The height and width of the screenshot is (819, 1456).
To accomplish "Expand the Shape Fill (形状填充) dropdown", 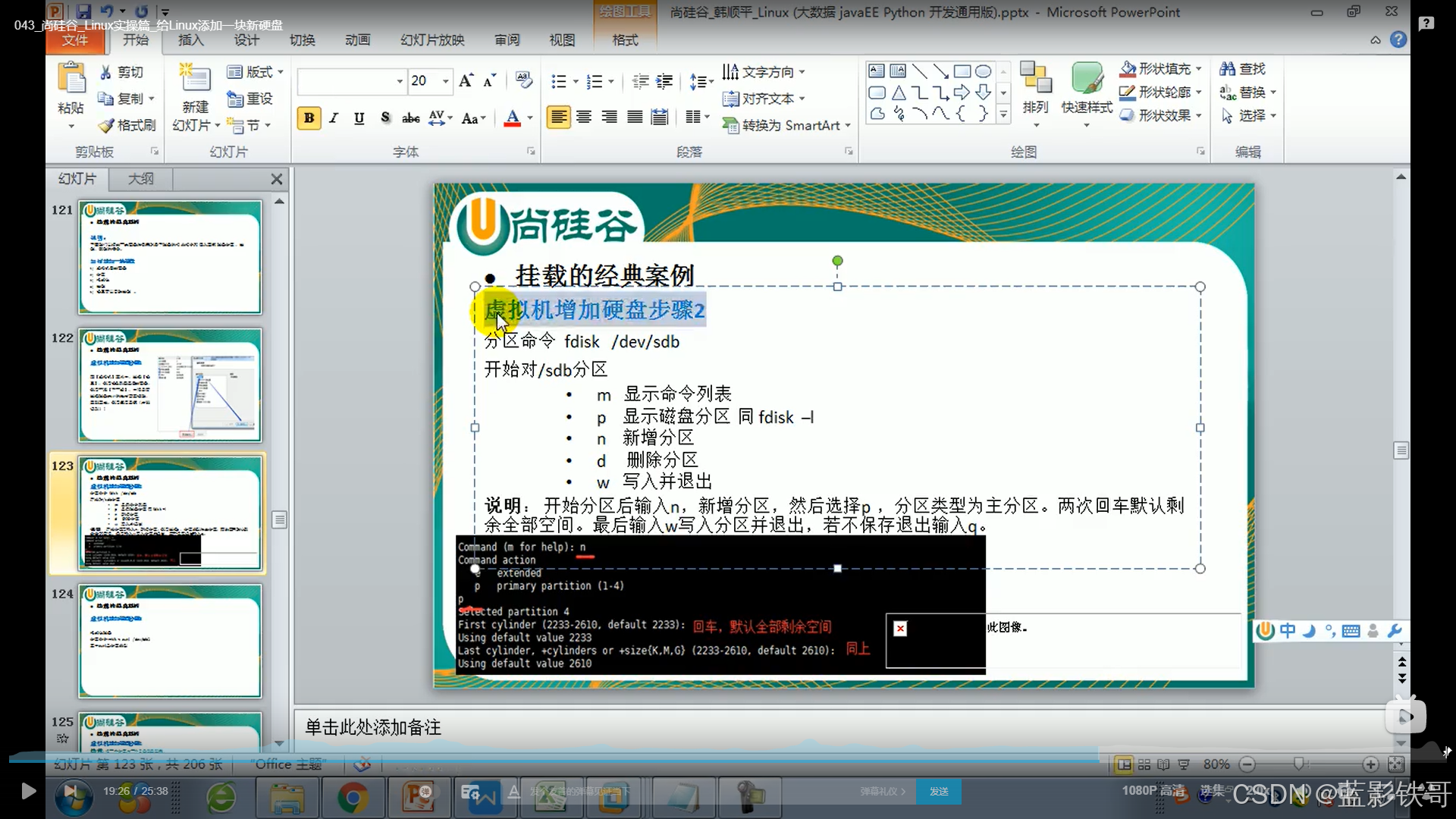I will coord(1199,69).
